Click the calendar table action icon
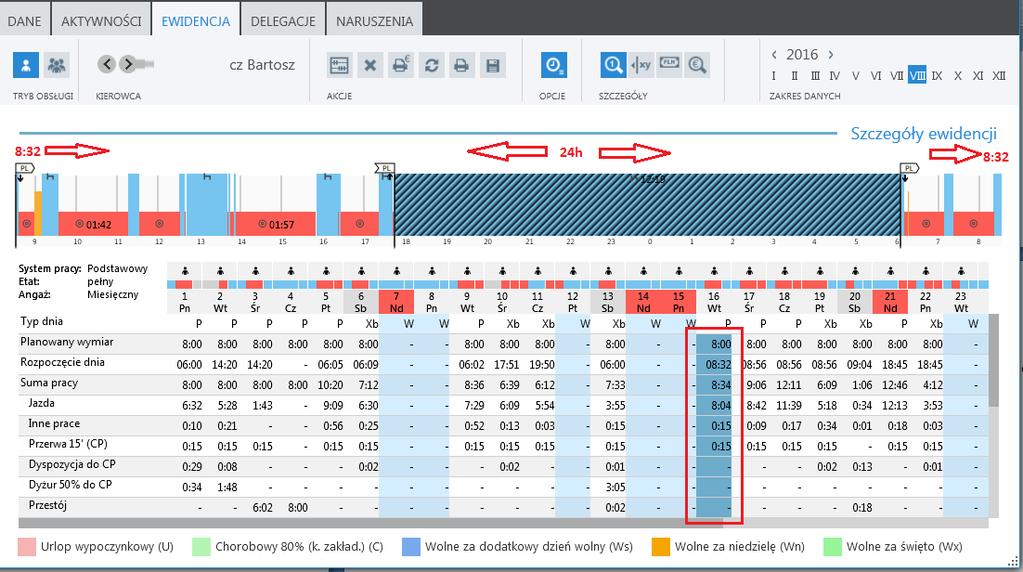Image resolution: width=1023 pixels, height=572 pixels. coord(339,65)
